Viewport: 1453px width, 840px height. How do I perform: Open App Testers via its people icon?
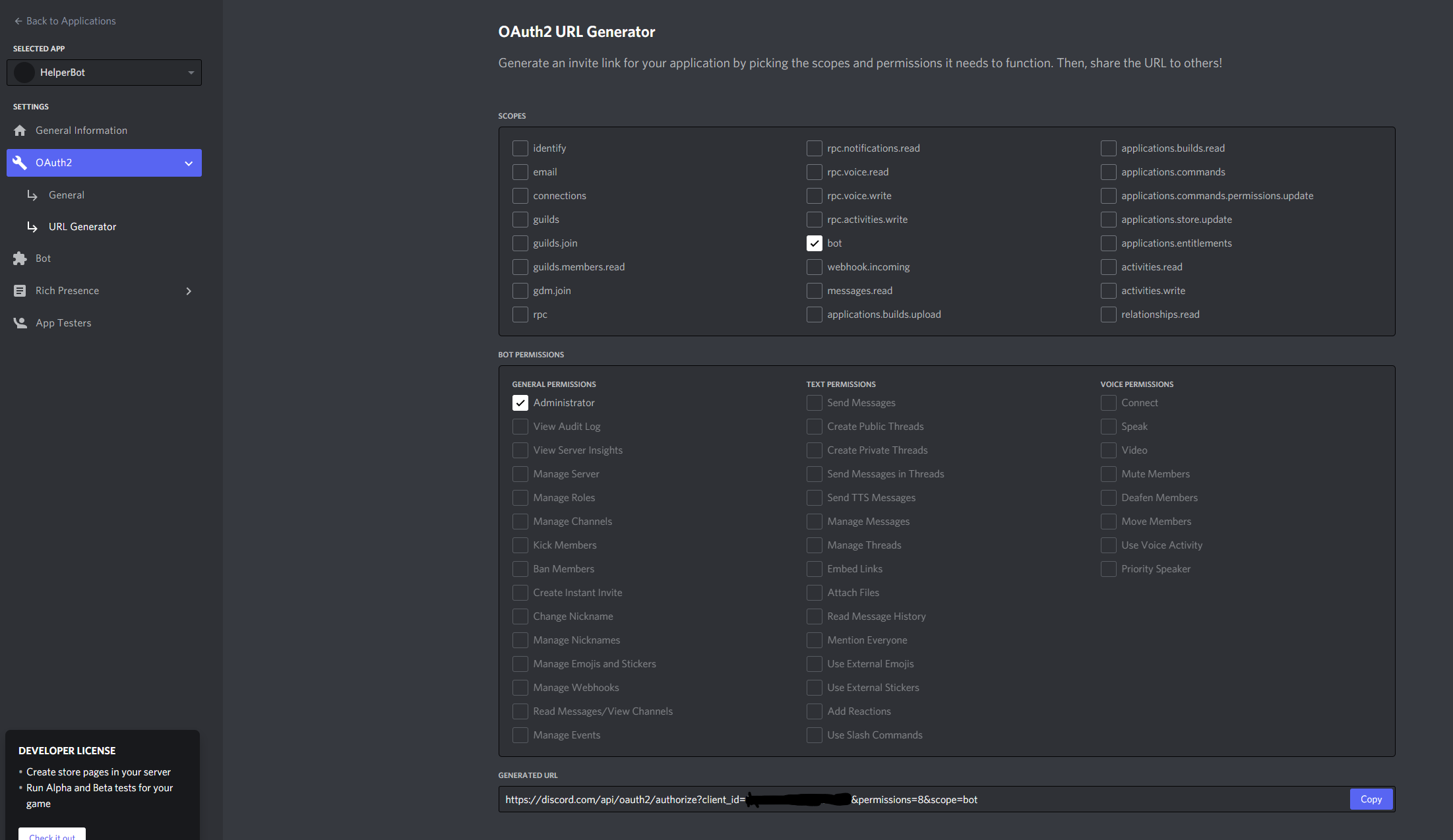[20, 322]
